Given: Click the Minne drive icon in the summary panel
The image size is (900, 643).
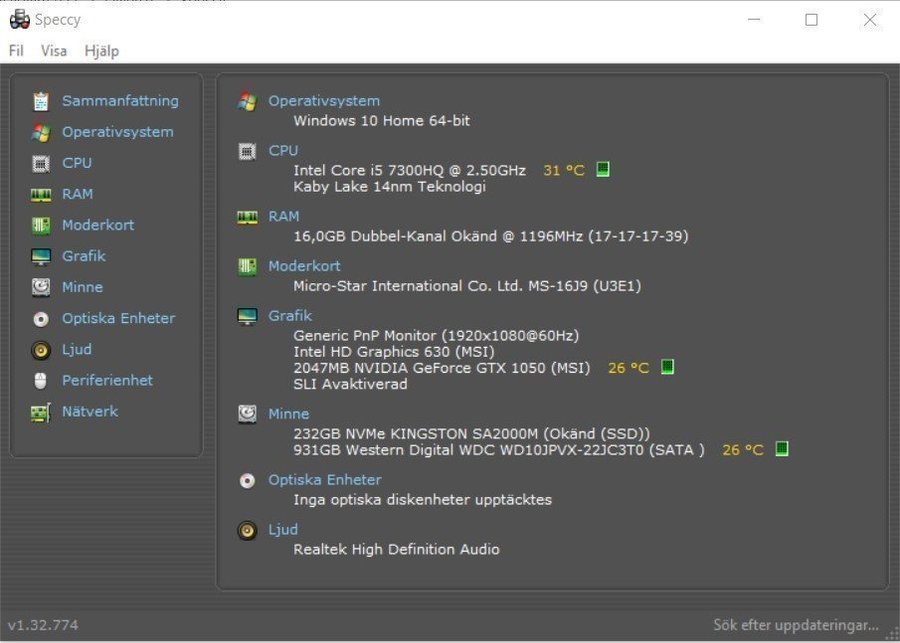Looking at the screenshot, I should point(247,414).
